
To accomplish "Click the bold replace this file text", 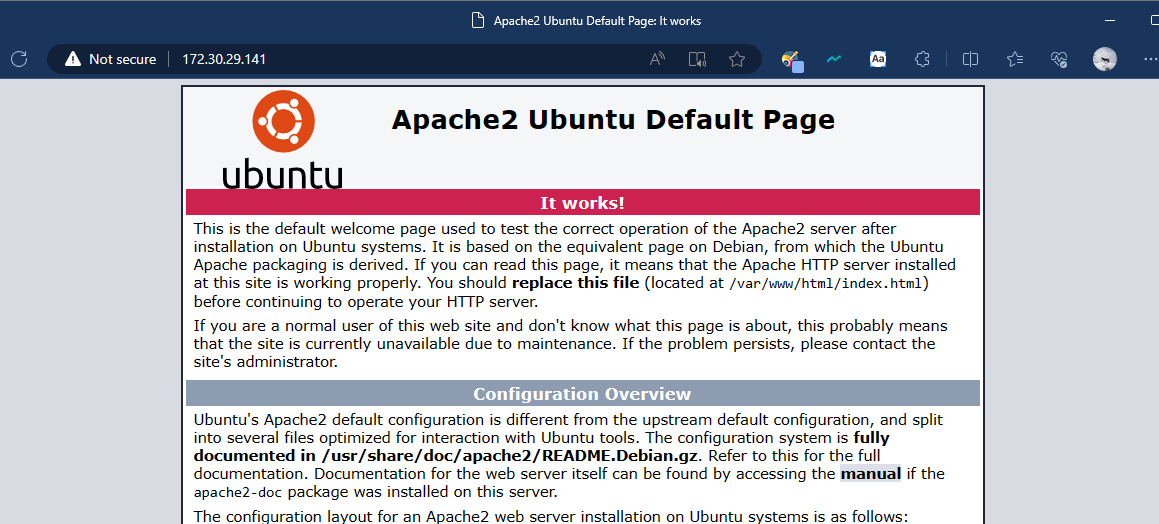I will [575, 283].
